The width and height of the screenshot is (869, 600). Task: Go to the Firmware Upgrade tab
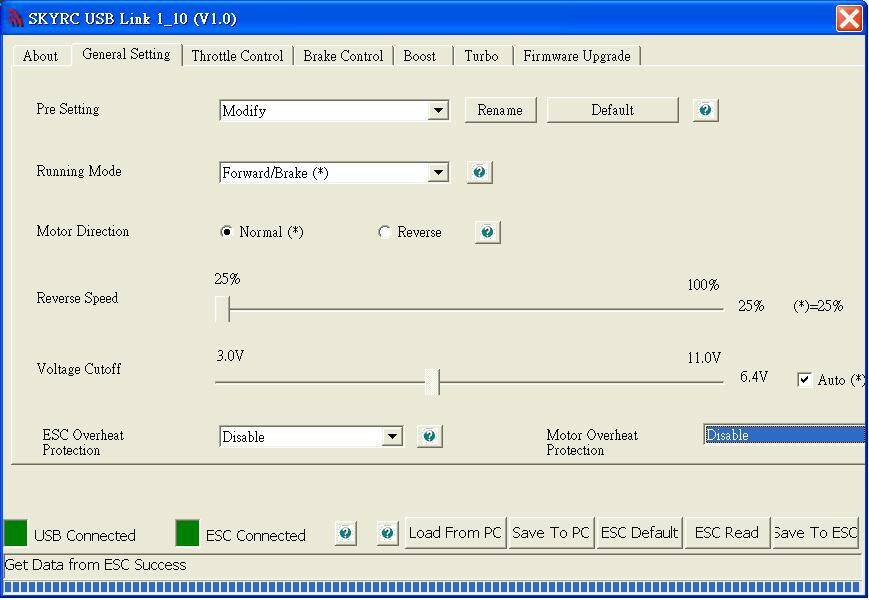coord(576,56)
